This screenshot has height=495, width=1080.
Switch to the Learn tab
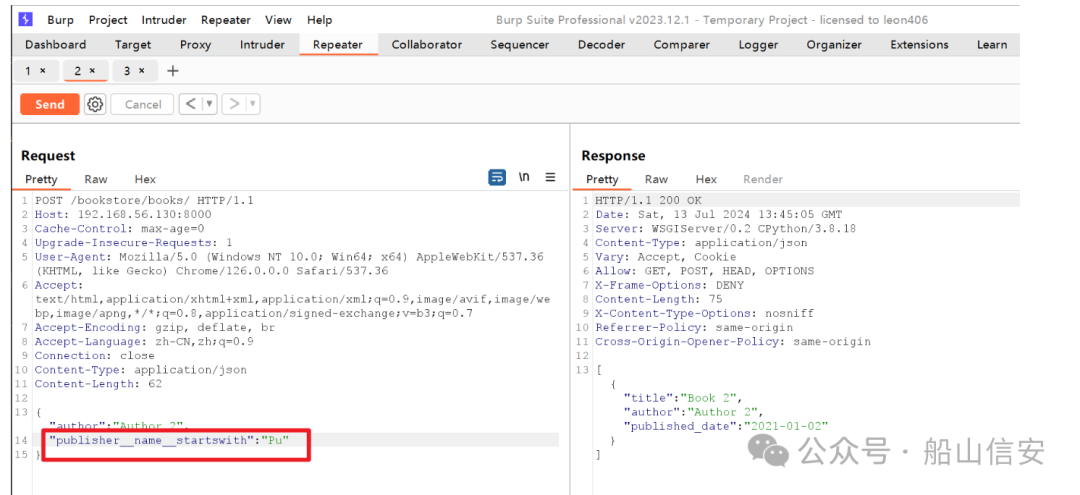(992, 45)
